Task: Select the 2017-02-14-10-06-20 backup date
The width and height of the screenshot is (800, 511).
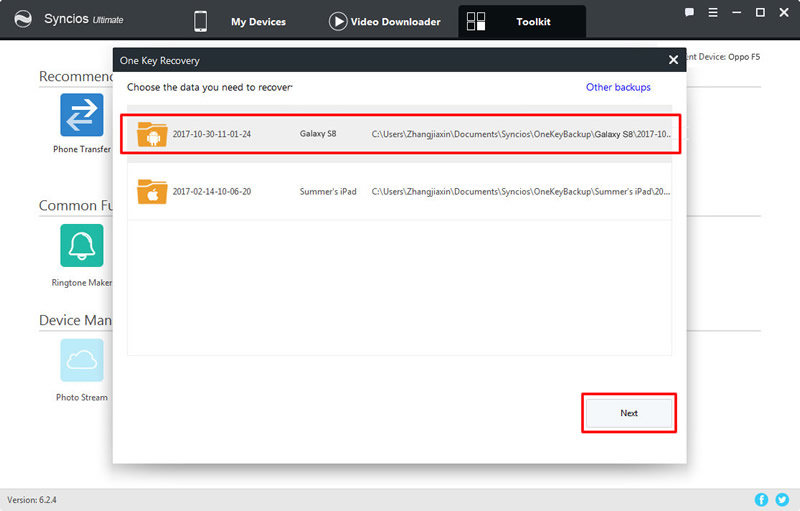Action: tap(212, 192)
